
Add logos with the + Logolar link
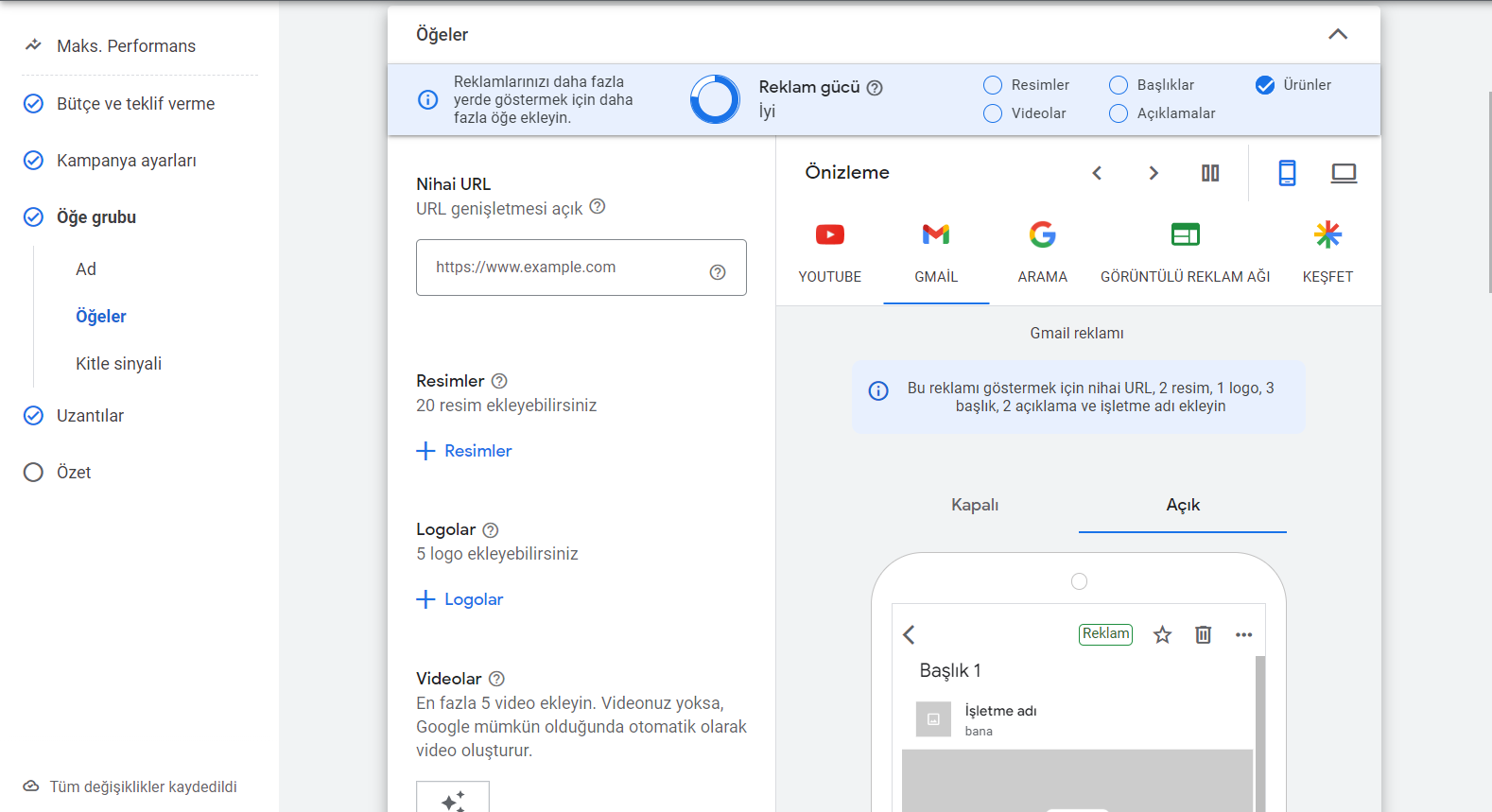click(x=460, y=599)
